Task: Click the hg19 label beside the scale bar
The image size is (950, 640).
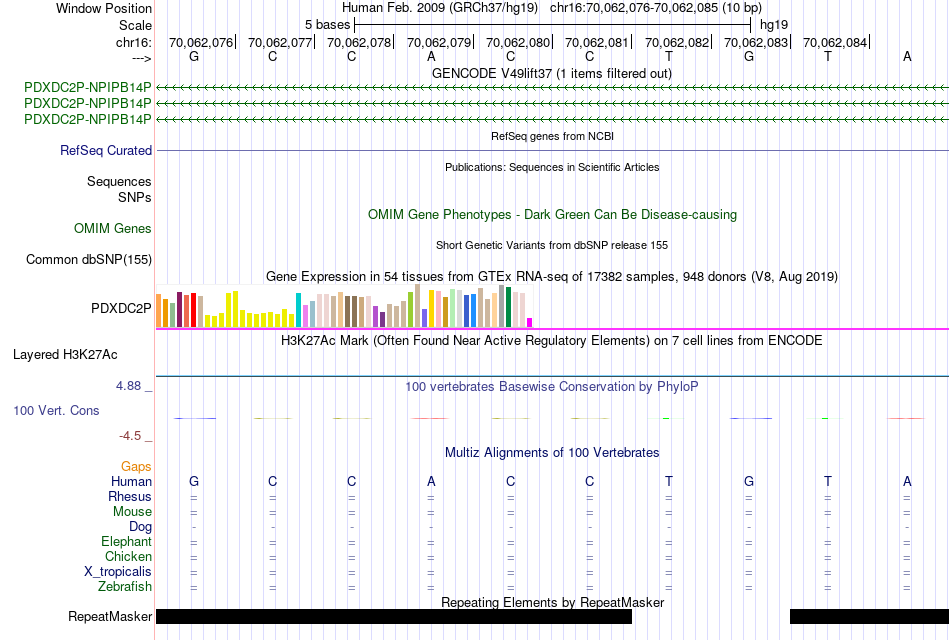Action: [774, 25]
